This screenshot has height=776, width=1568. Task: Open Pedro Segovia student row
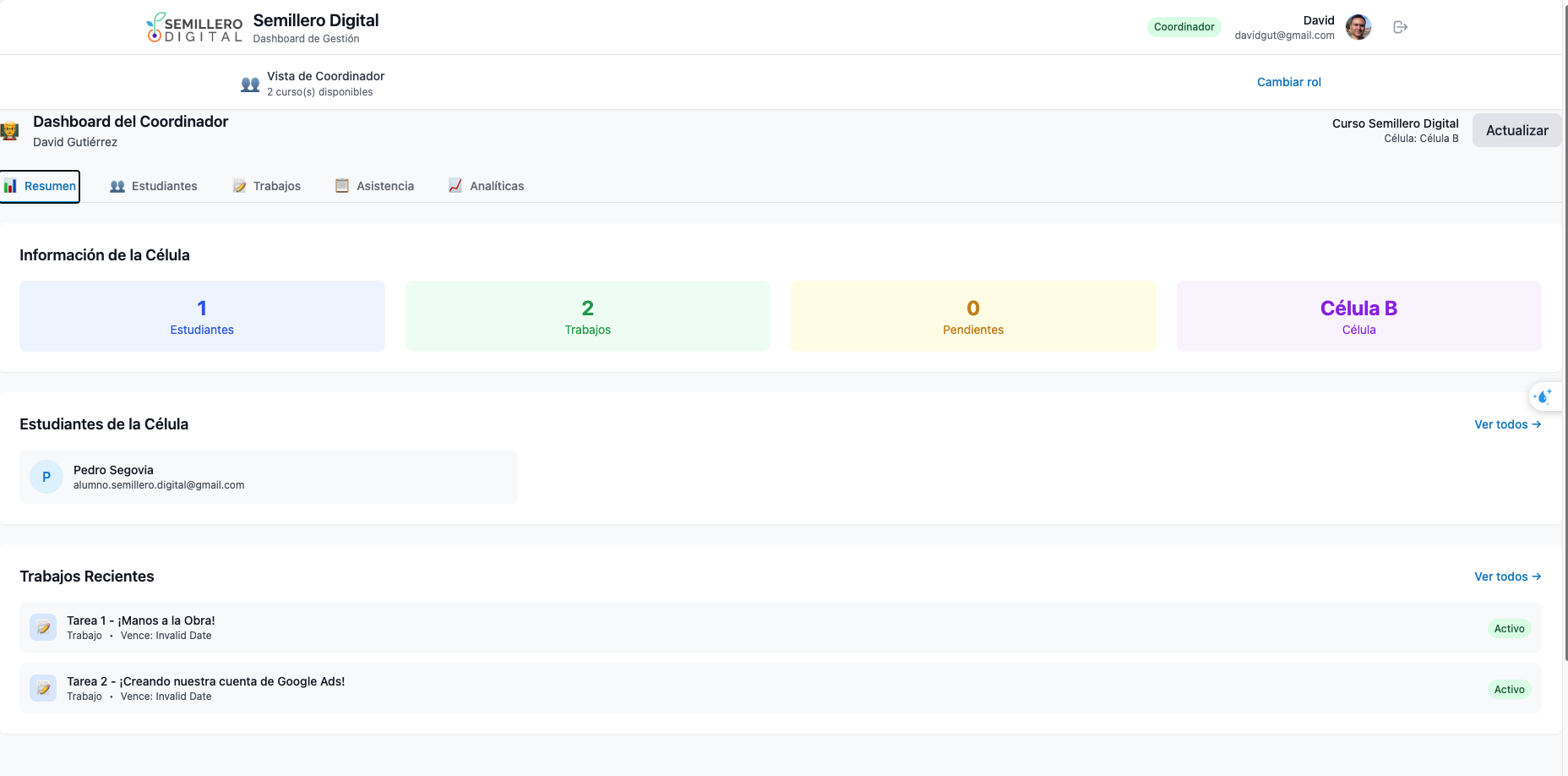coord(269,477)
